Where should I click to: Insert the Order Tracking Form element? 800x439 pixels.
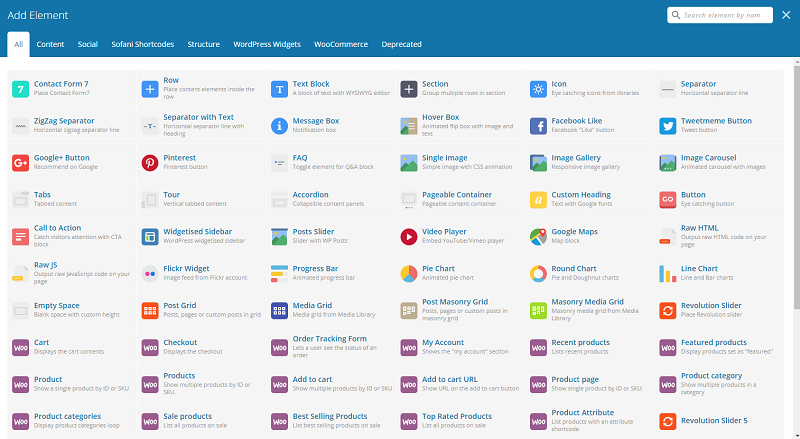331,347
